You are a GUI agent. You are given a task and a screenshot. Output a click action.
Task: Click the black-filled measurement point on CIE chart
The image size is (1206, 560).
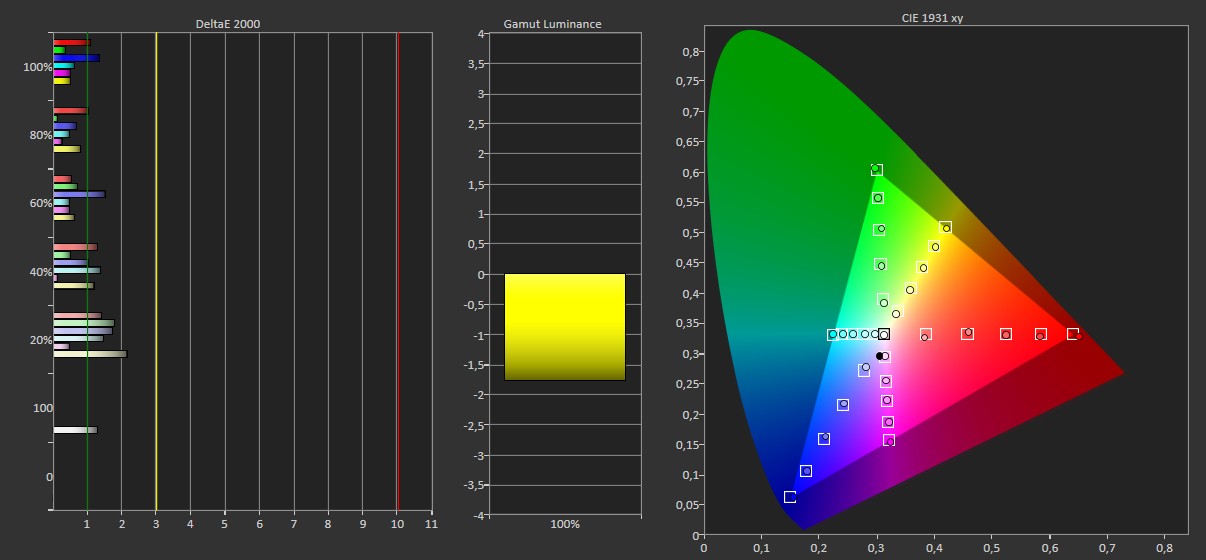(x=879, y=356)
